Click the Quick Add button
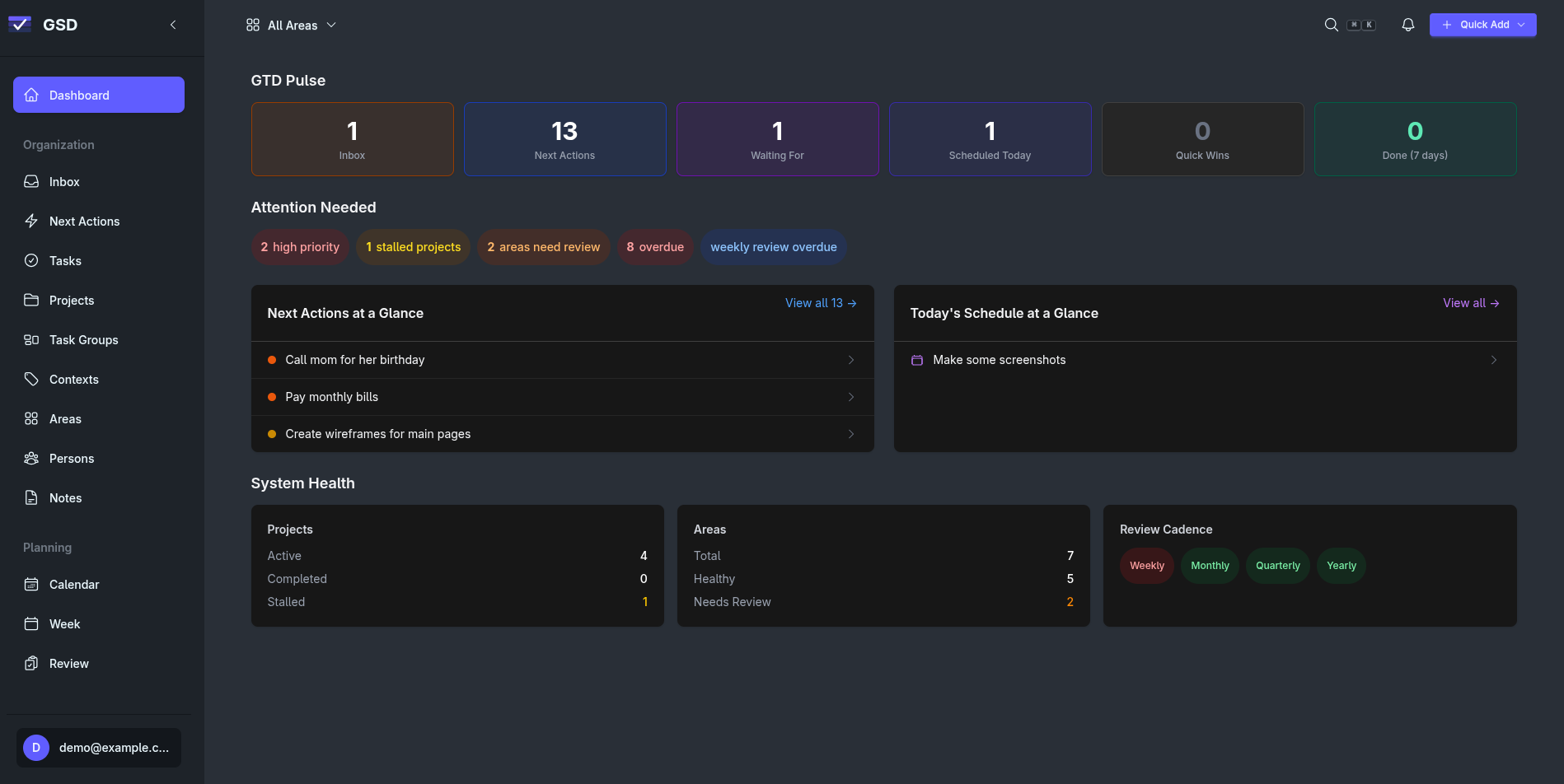Image resolution: width=1564 pixels, height=784 pixels. 1479,25
